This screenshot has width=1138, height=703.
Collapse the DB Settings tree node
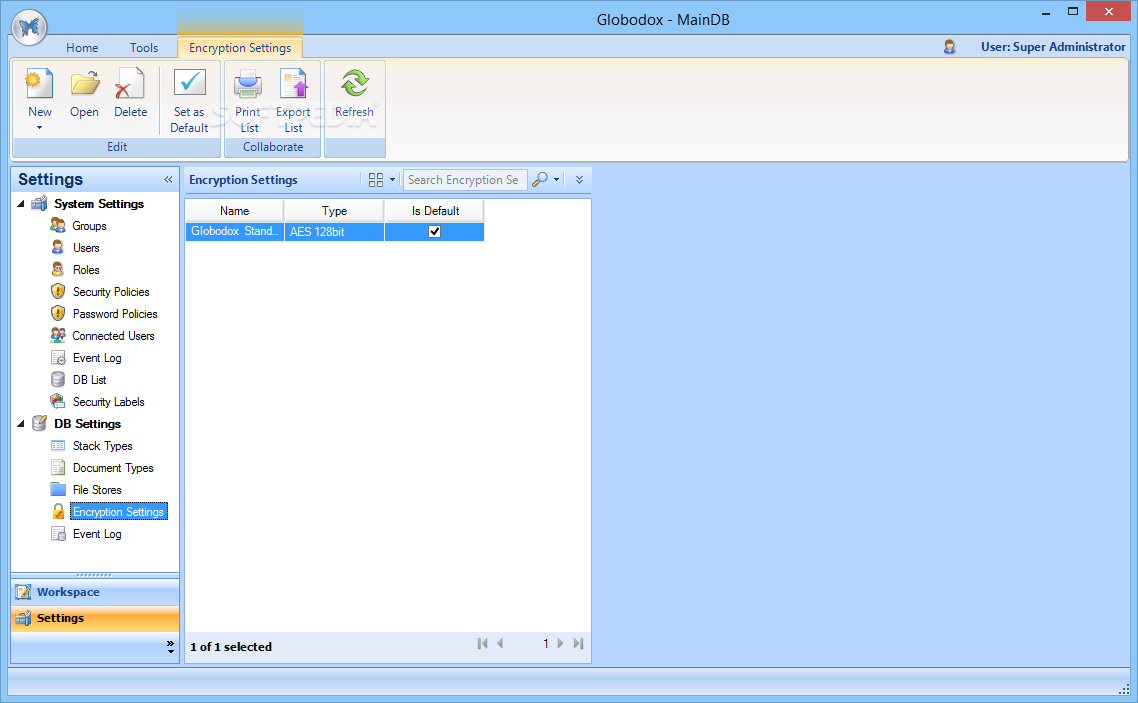(x=21, y=424)
